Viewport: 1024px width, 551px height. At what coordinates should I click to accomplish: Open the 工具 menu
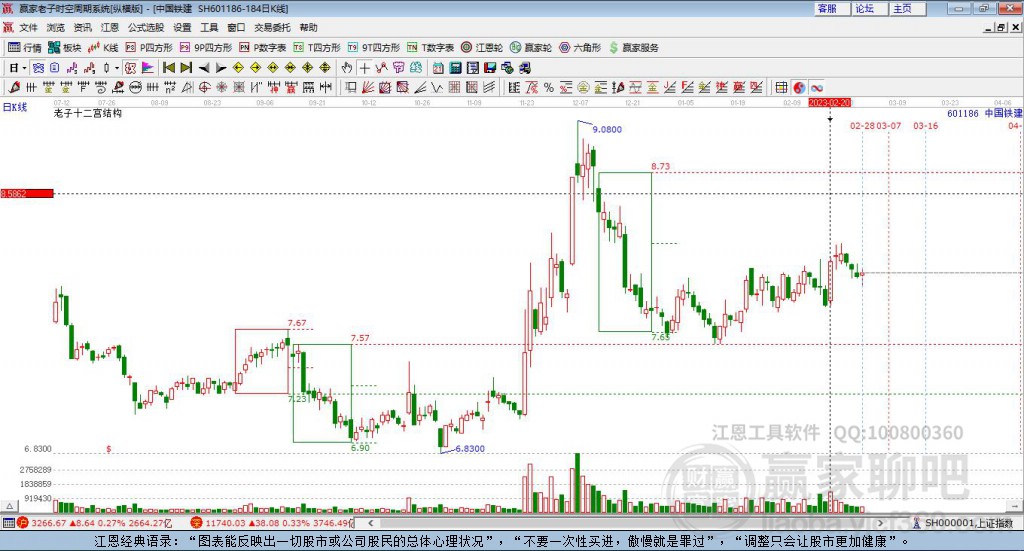pyautogui.click(x=209, y=27)
